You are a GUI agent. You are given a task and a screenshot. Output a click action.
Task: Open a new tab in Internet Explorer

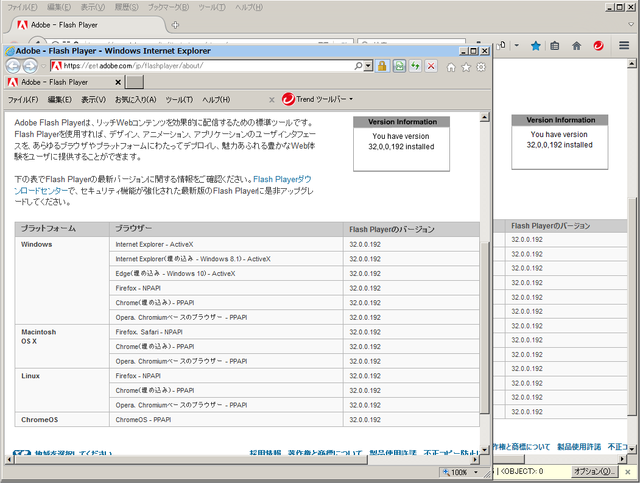134,82
